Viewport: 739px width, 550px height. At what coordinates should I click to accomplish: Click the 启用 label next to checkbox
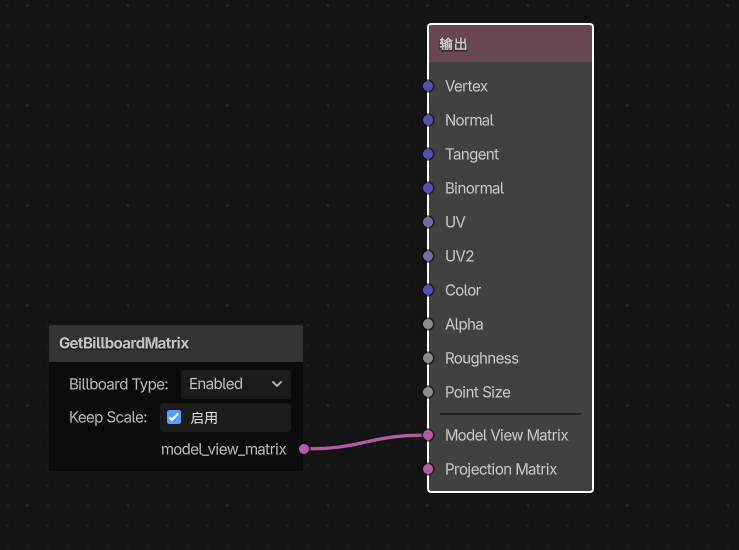tap(204, 418)
